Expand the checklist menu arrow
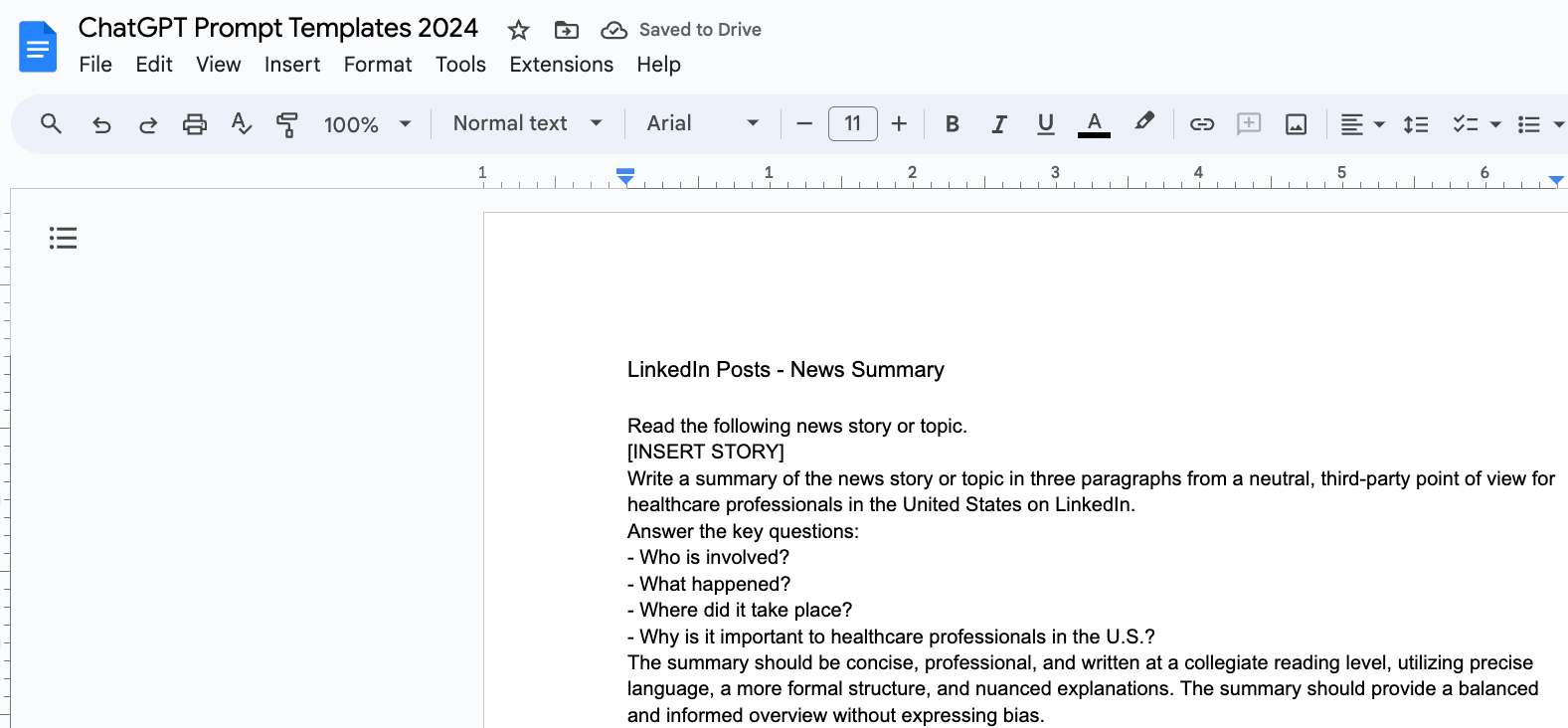This screenshot has height=728, width=1568. tap(1494, 124)
